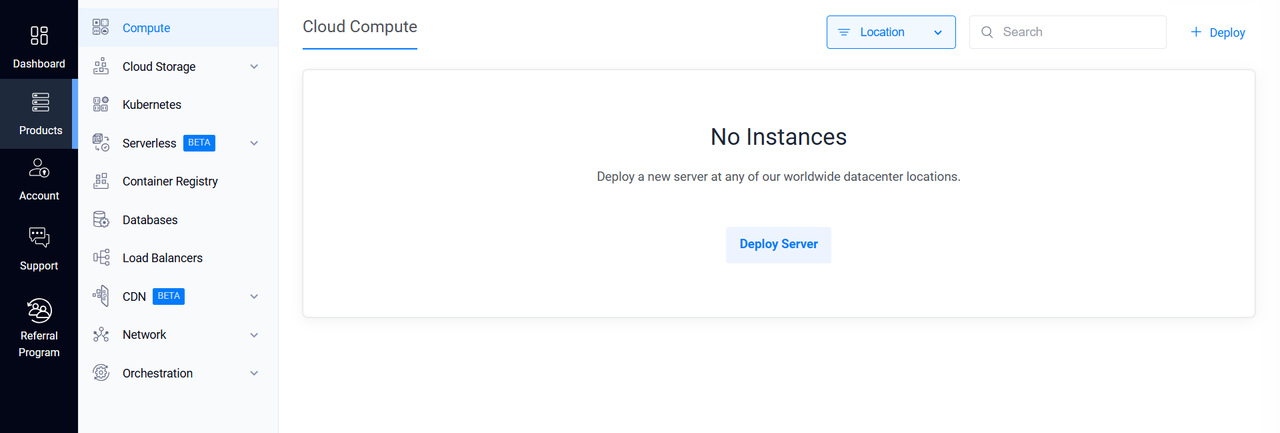The image size is (1280, 433).
Task: Switch to the Cloud Compute tab
Action: pyautogui.click(x=360, y=28)
